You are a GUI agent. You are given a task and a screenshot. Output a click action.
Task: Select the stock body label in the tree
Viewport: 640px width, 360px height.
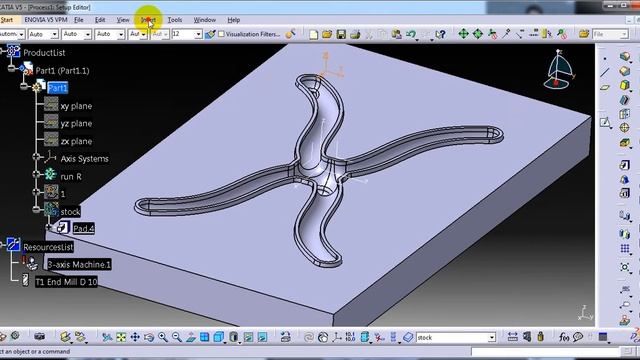70,212
